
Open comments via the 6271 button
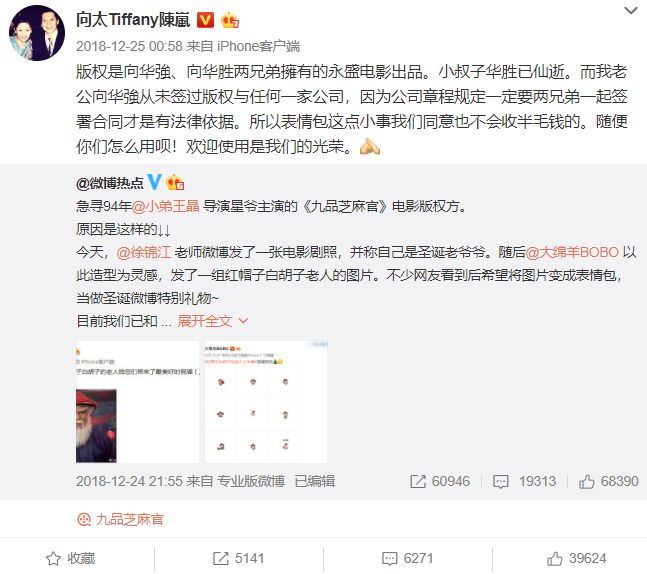(x=408, y=558)
